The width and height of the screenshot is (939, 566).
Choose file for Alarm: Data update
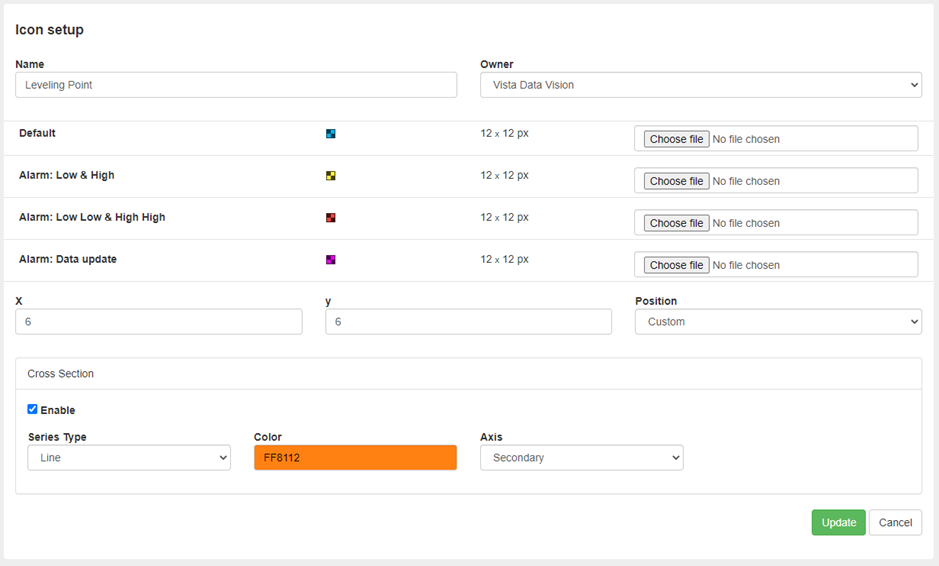676,265
